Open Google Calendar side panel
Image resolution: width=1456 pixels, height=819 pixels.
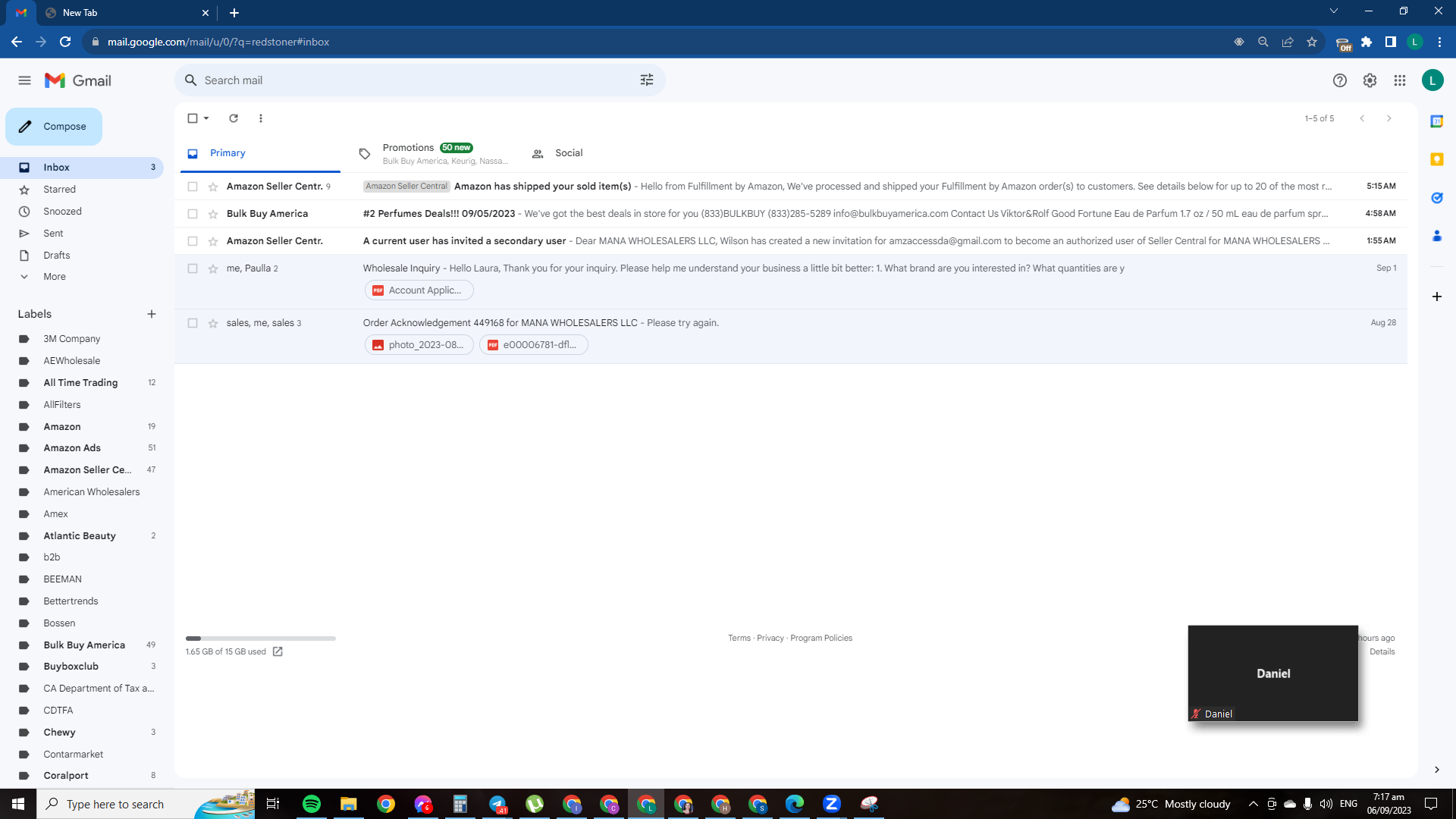pos(1437,121)
